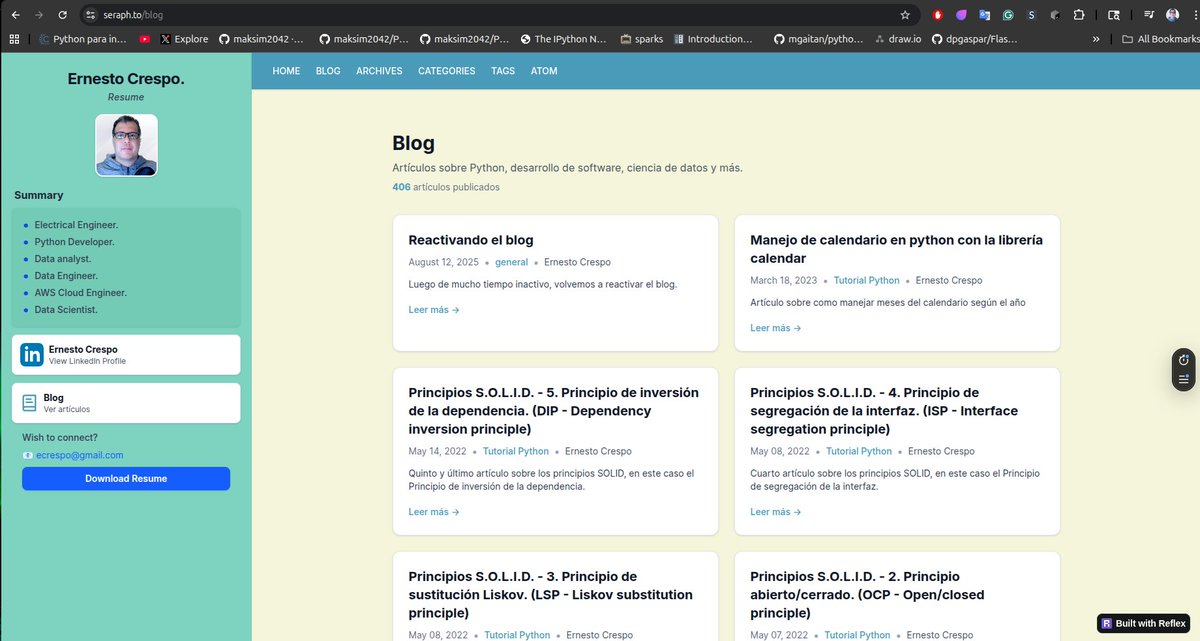Open CATEGORIES in the navigation bar

(447, 71)
